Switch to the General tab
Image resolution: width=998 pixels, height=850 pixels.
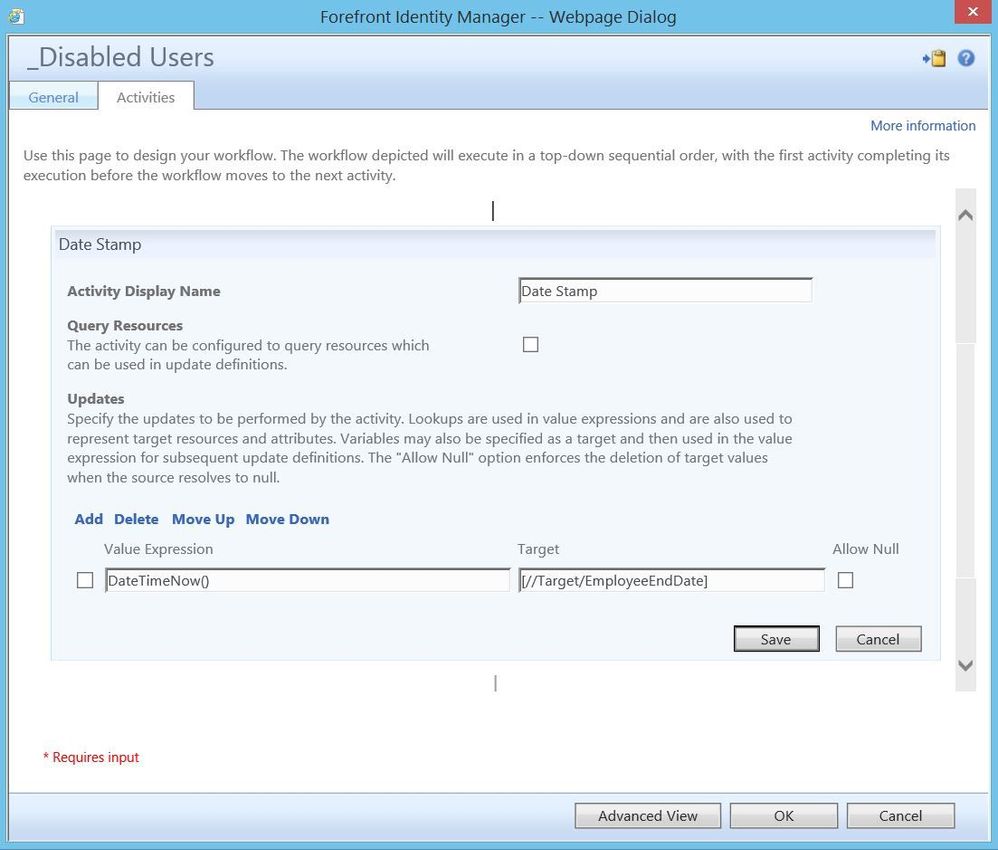53,97
